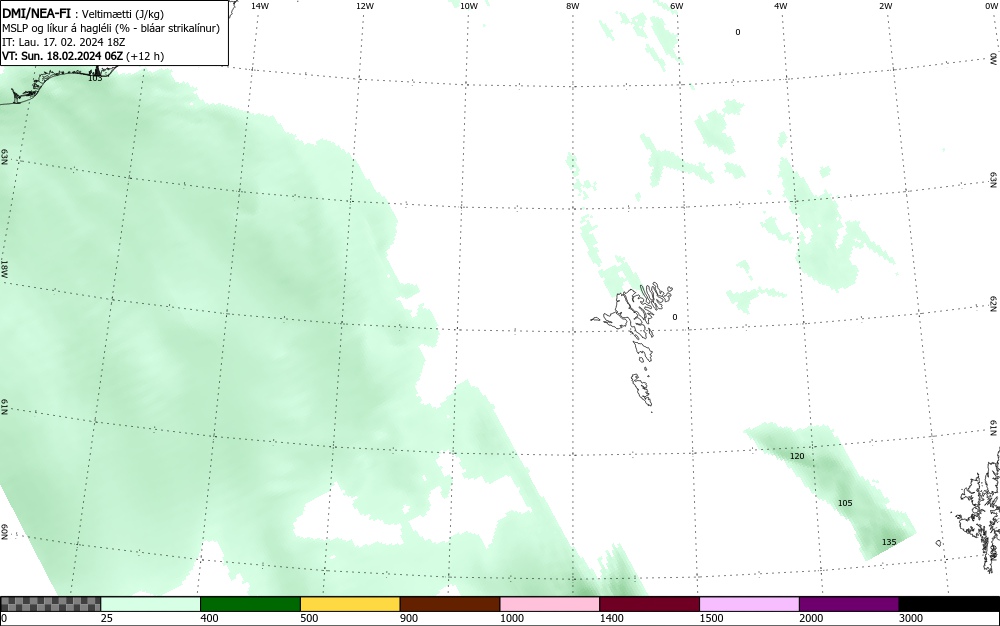
Task: Click the 6W longitude label
Action: [677, 6]
